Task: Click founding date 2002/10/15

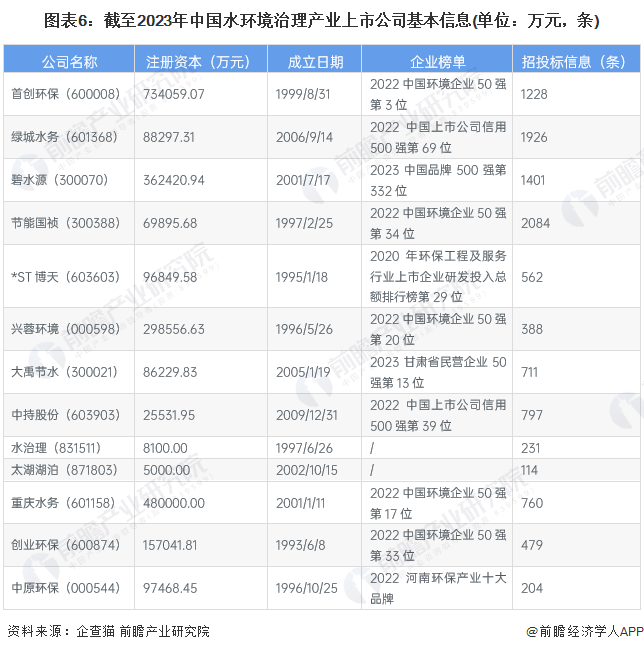Action: click(x=306, y=470)
